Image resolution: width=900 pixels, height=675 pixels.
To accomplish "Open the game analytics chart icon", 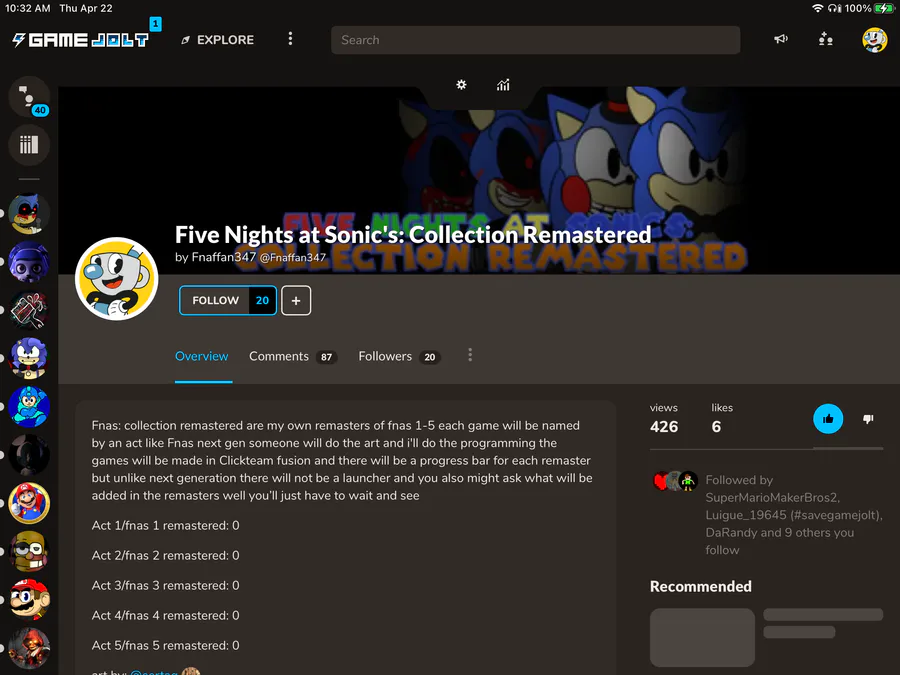I will (503, 85).
